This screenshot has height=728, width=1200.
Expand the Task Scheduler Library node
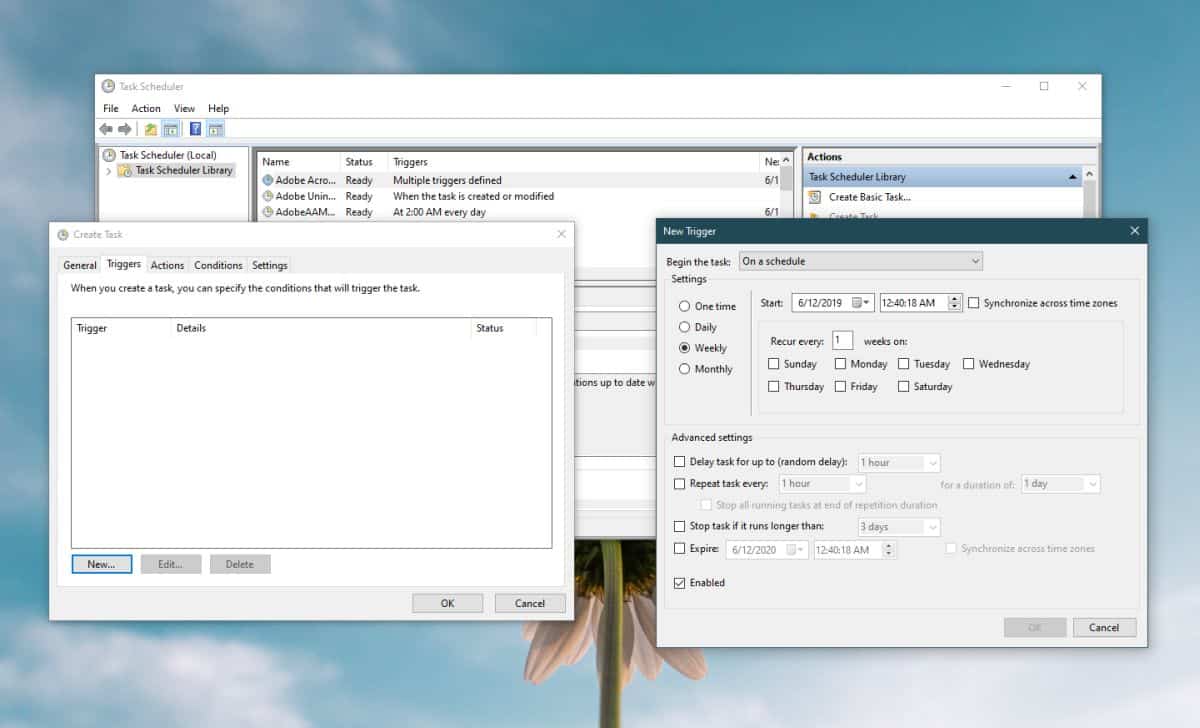[108, 171]
